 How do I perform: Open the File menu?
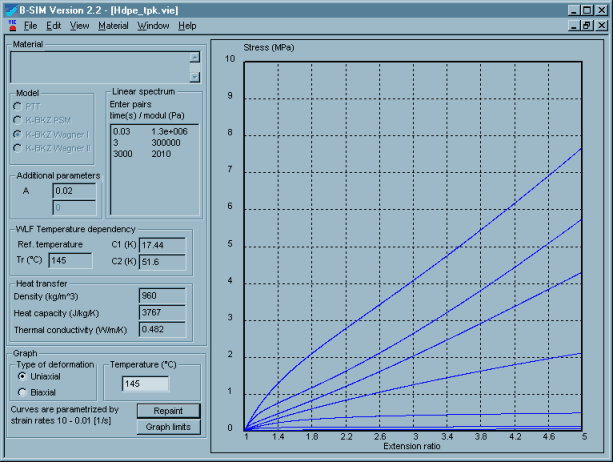[30, 25]
